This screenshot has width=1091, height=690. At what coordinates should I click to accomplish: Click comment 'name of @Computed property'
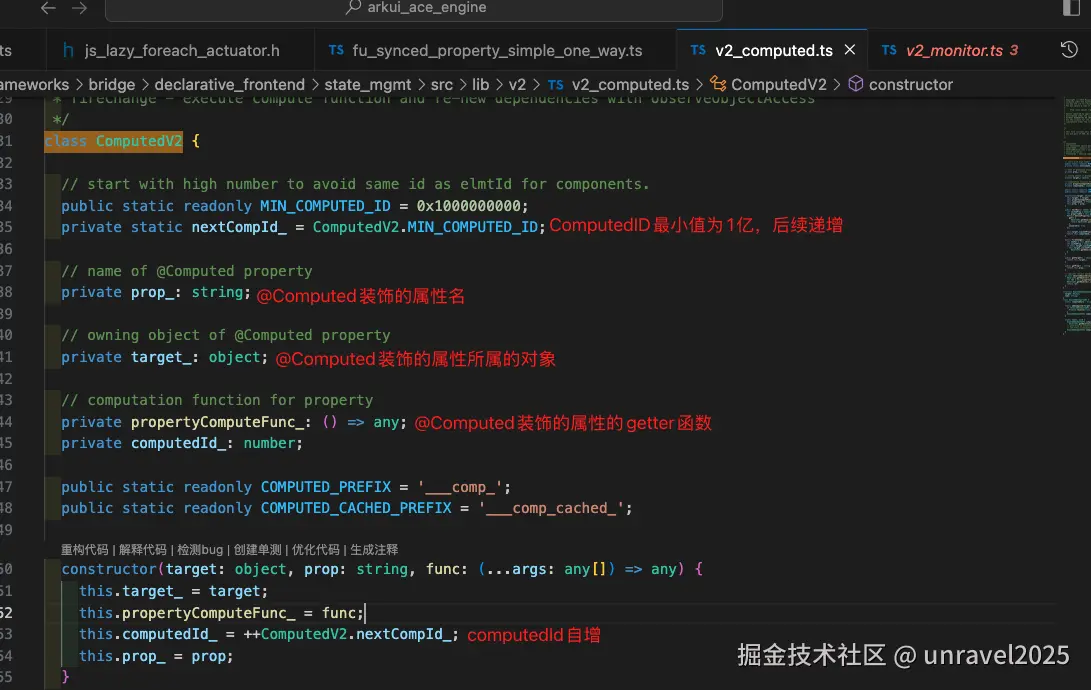(186, 271)
